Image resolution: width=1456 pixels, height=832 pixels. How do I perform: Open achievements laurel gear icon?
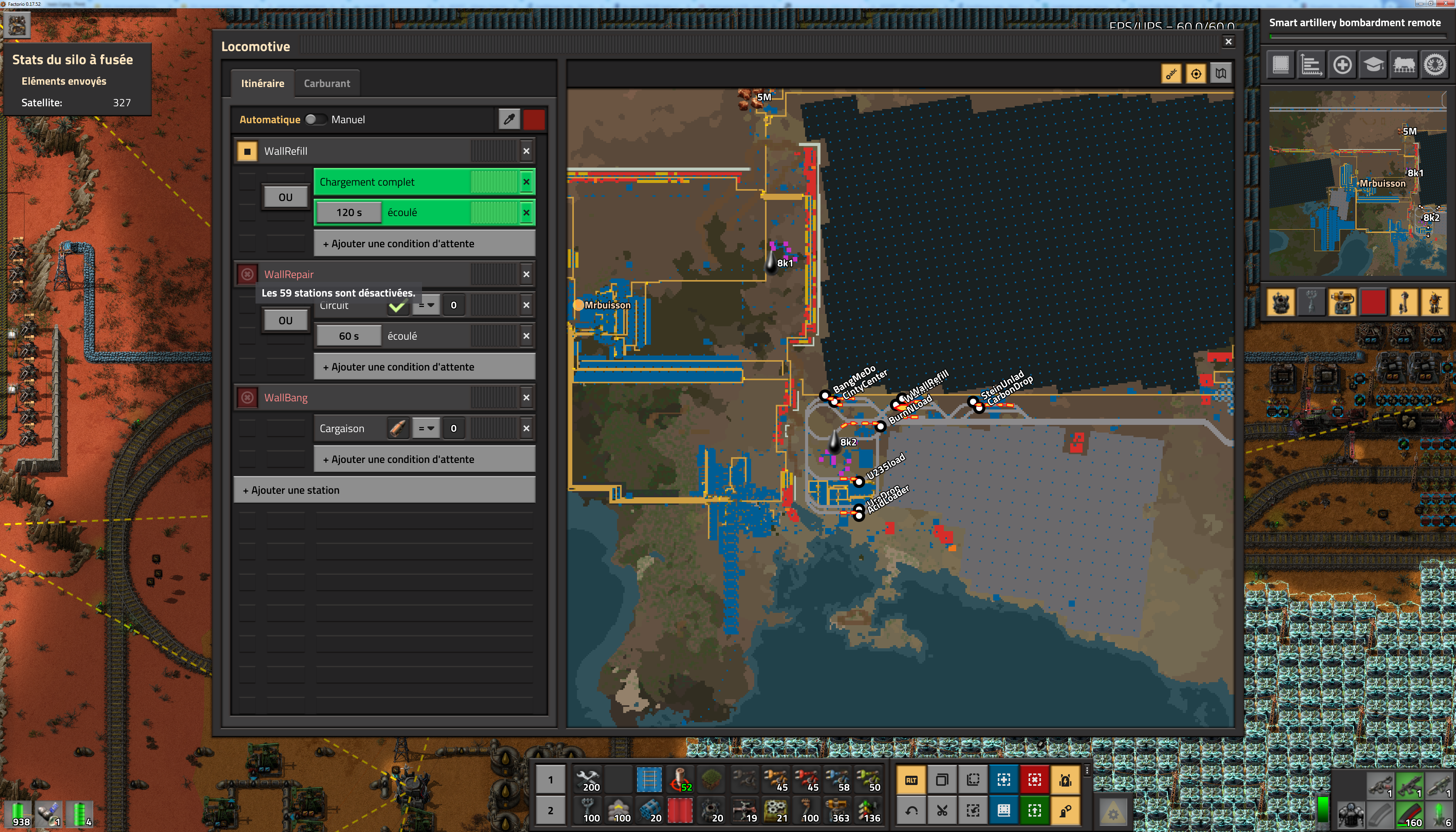(x=1435, y=65)
